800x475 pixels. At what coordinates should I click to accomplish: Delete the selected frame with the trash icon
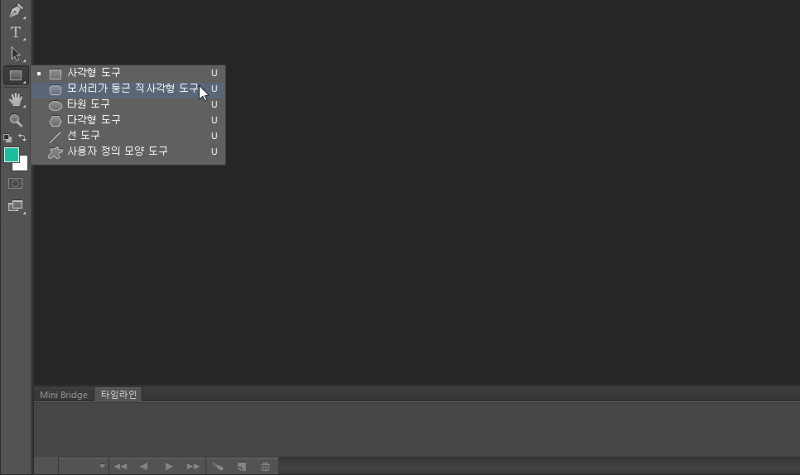(265, 466)
